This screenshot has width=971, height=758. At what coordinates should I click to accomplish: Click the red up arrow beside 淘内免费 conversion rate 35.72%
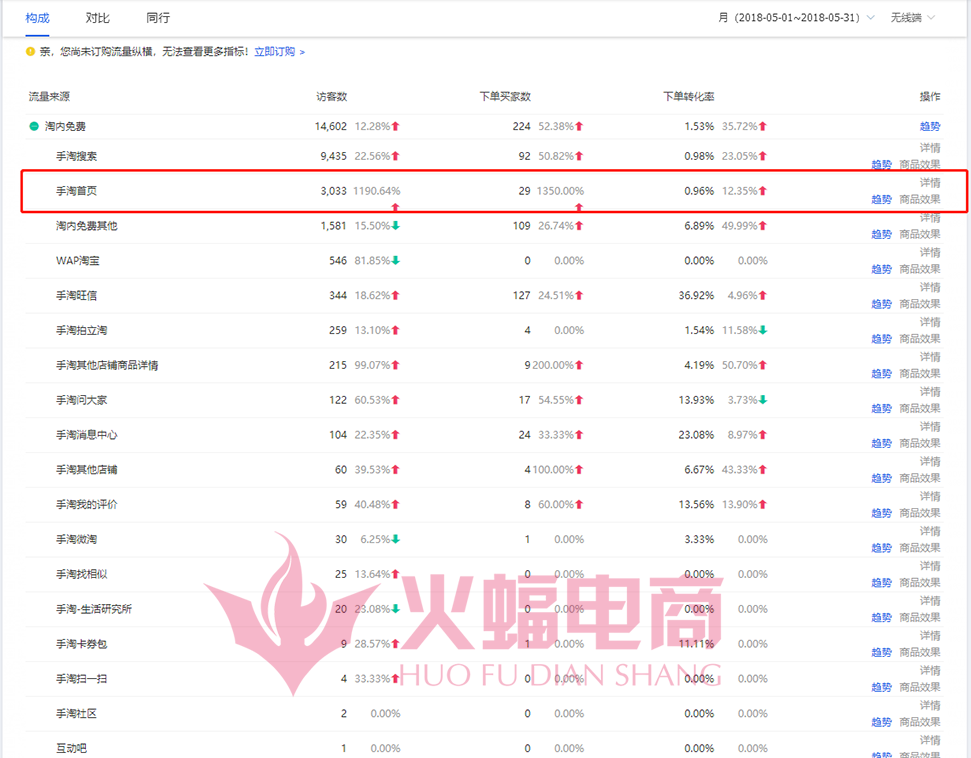[x=762, y=127]
